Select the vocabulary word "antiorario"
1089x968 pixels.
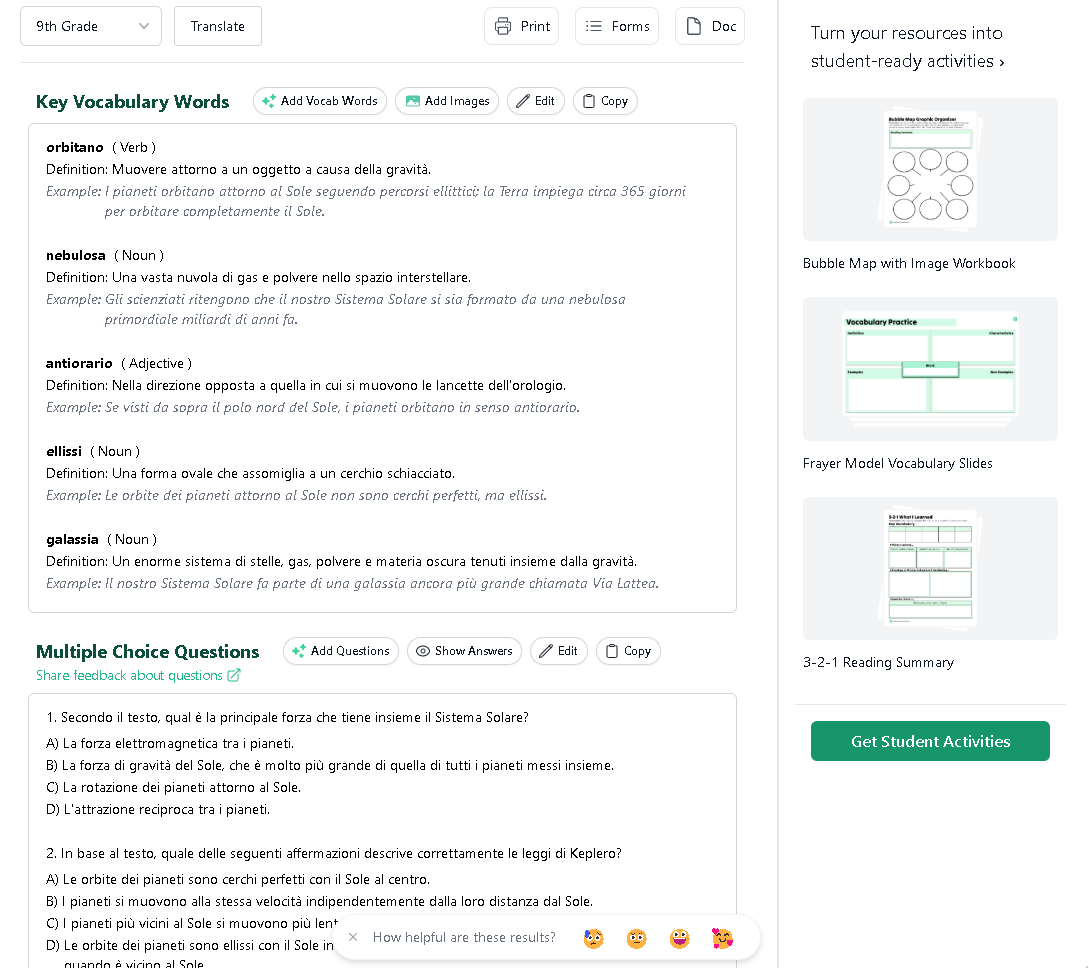tap(79, 363)
